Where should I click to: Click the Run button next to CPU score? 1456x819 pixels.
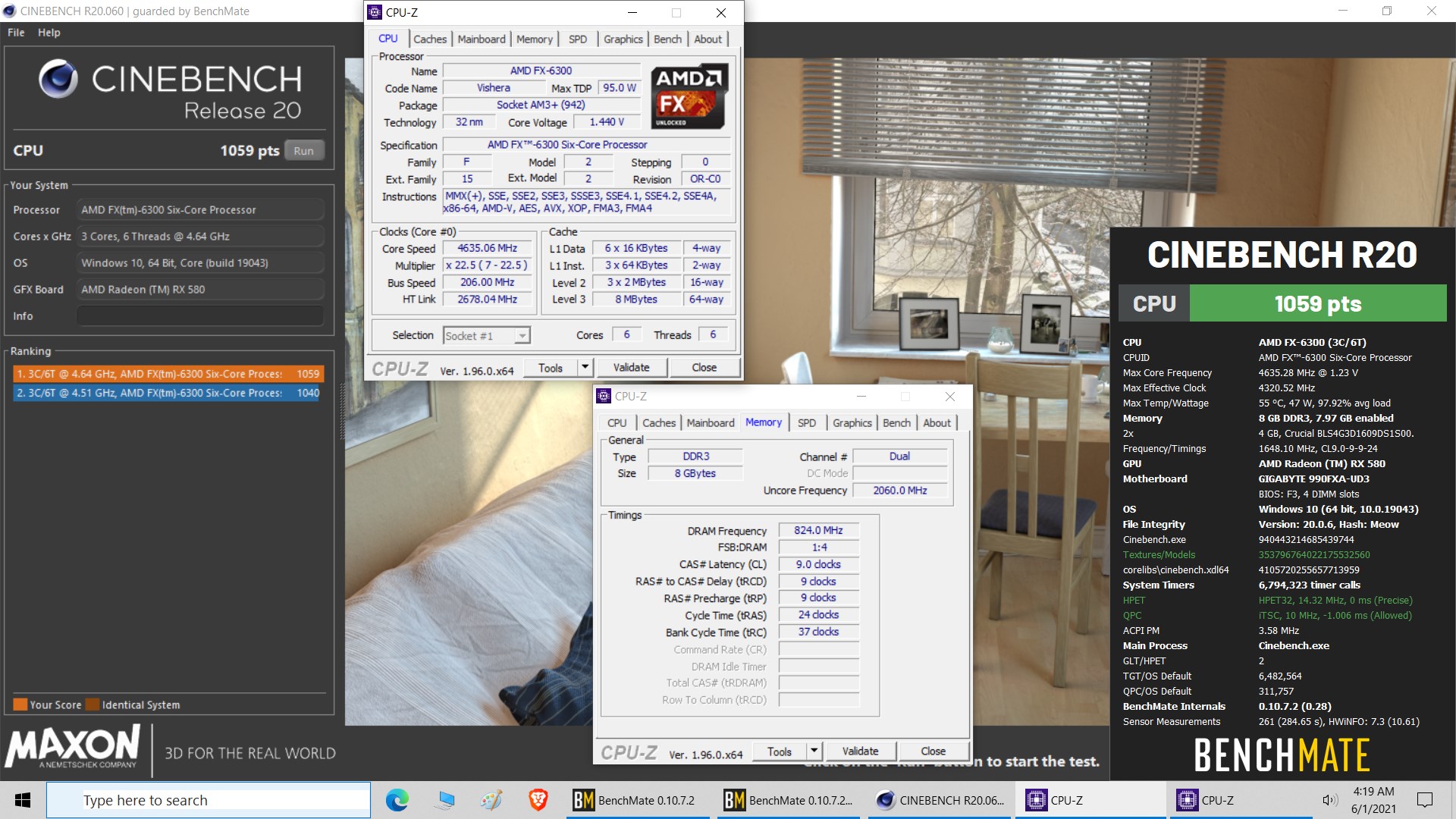click(304, 151)
